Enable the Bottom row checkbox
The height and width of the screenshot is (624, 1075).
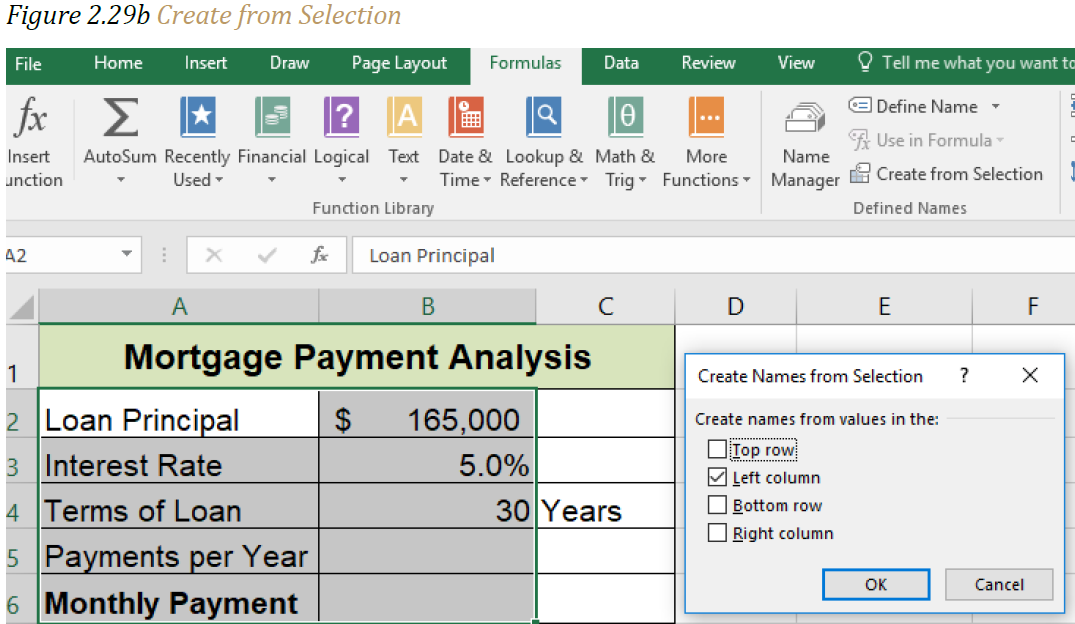tap(717, 505)
